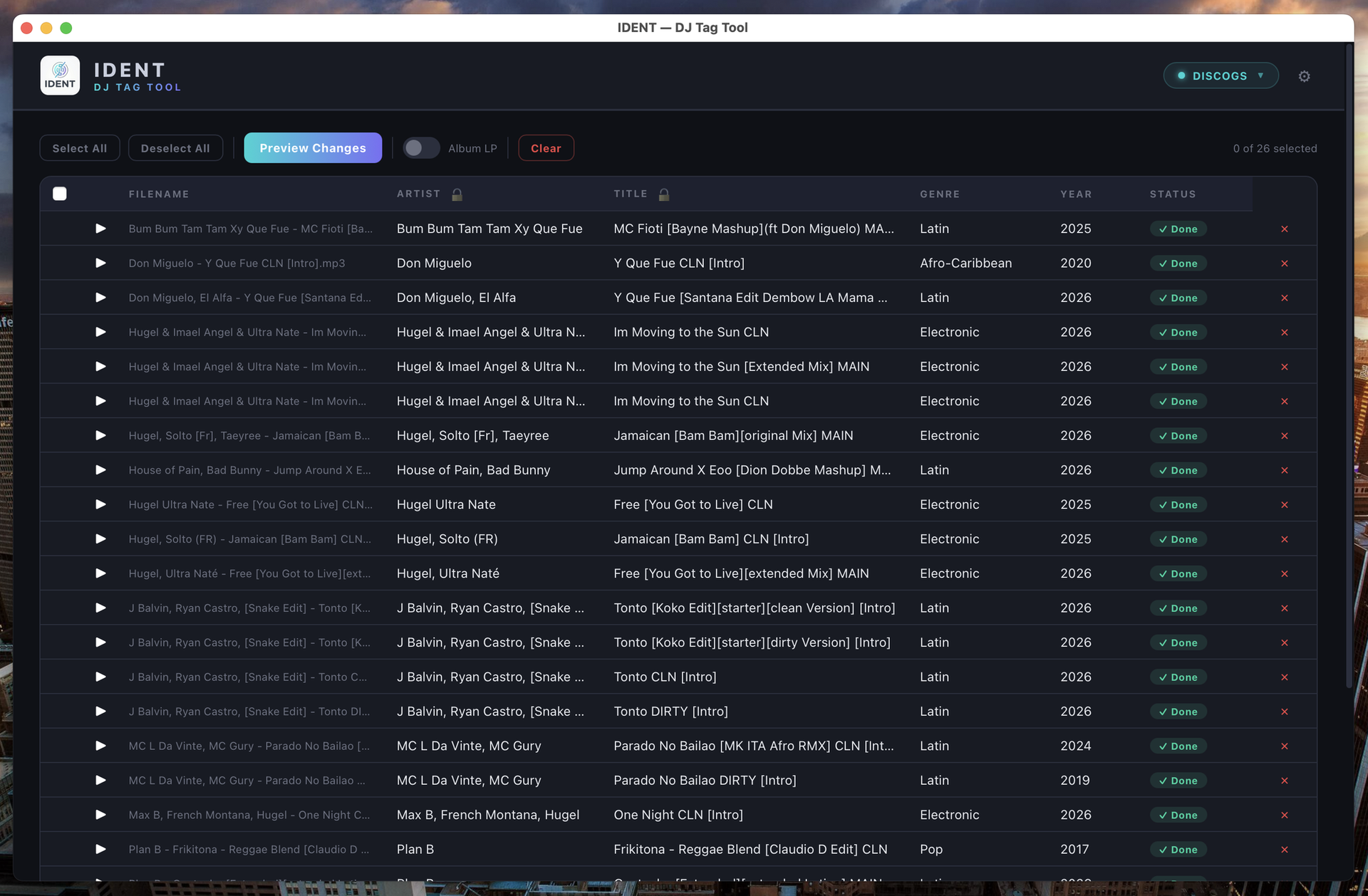This screenshot has width=1368, height=896.
Task: Open the settings gear icon
Action: tap(1304, 76)
